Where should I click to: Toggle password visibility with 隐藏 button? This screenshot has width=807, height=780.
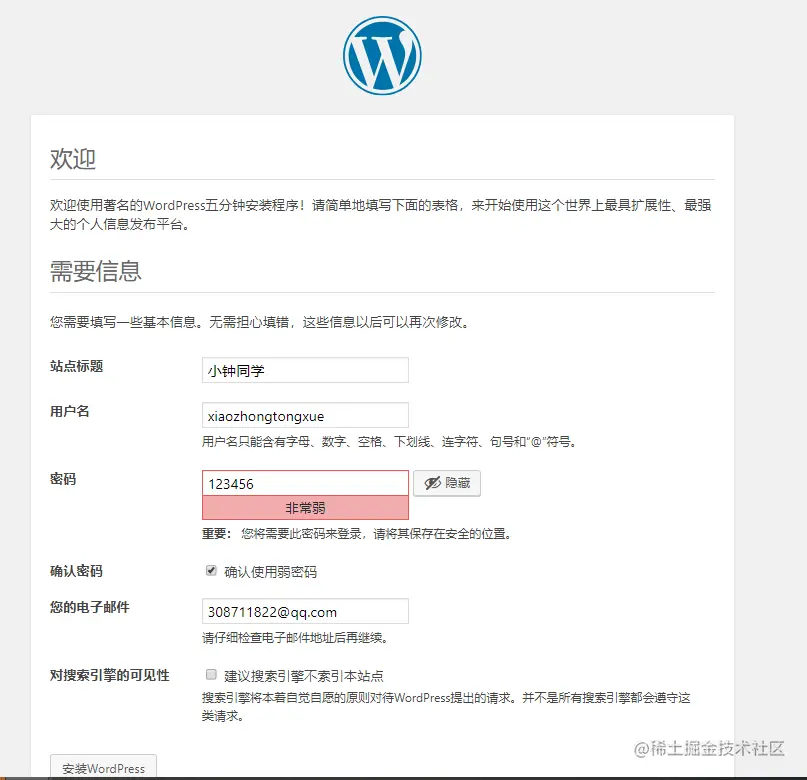pos(447,483)
